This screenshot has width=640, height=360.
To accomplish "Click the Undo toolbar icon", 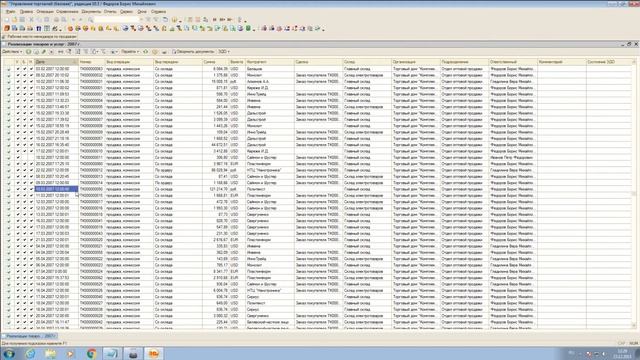I will tap(73, 20).
